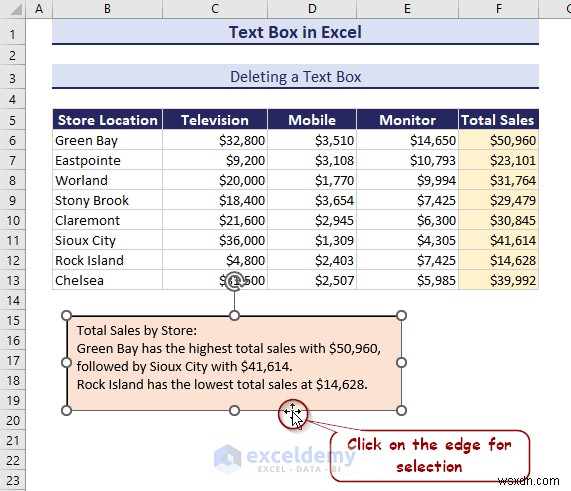571x491 pixels.
Task: Click the $1,770 Mobile cell
Action: (x=312, y=180)
